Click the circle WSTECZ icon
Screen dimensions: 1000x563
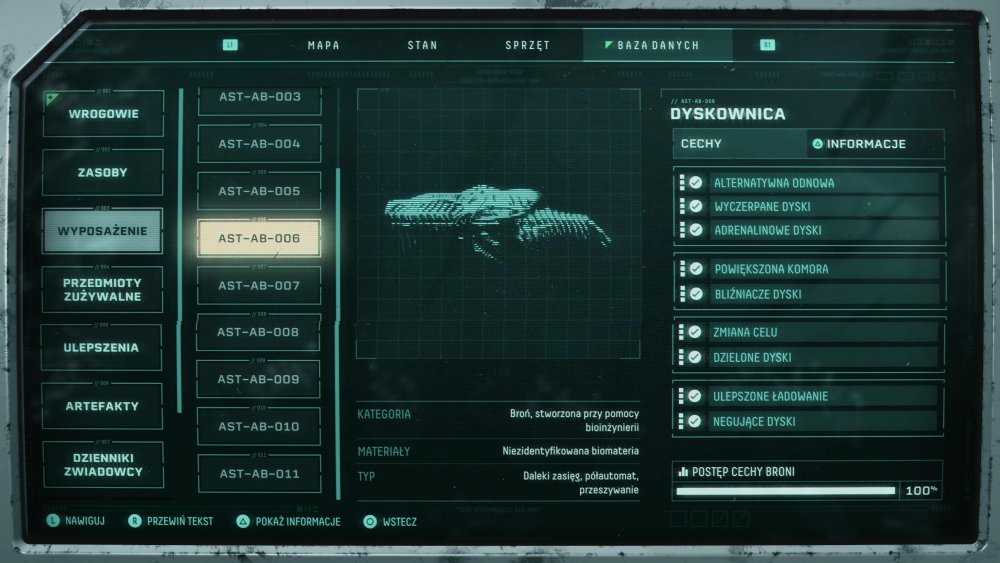click(x=370, y=522)
